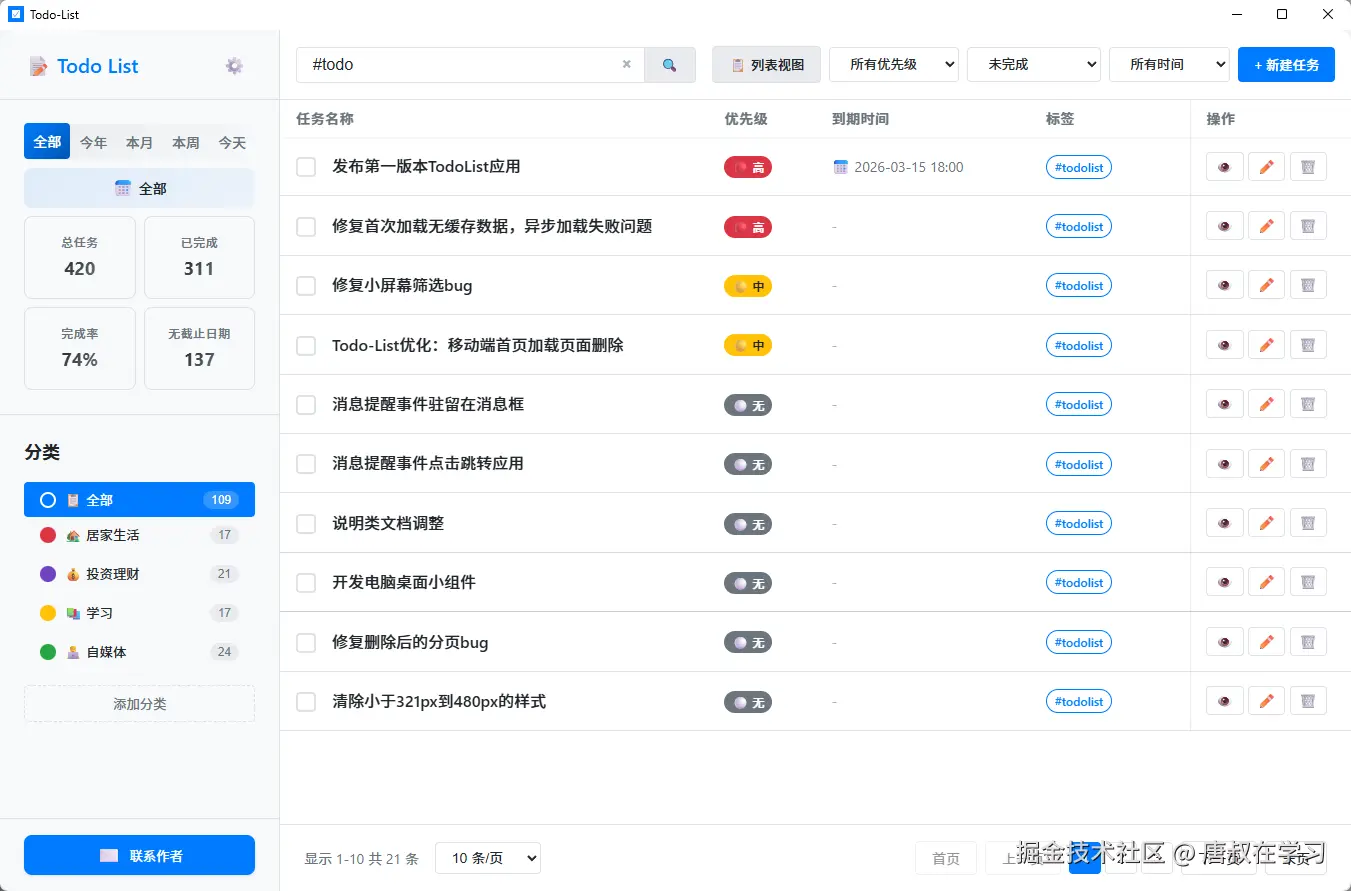Tick the checkbox for 清除小于321px到480px的样式
The image size is (1351, 891).
pyautogui.click(x=305, y=701)
